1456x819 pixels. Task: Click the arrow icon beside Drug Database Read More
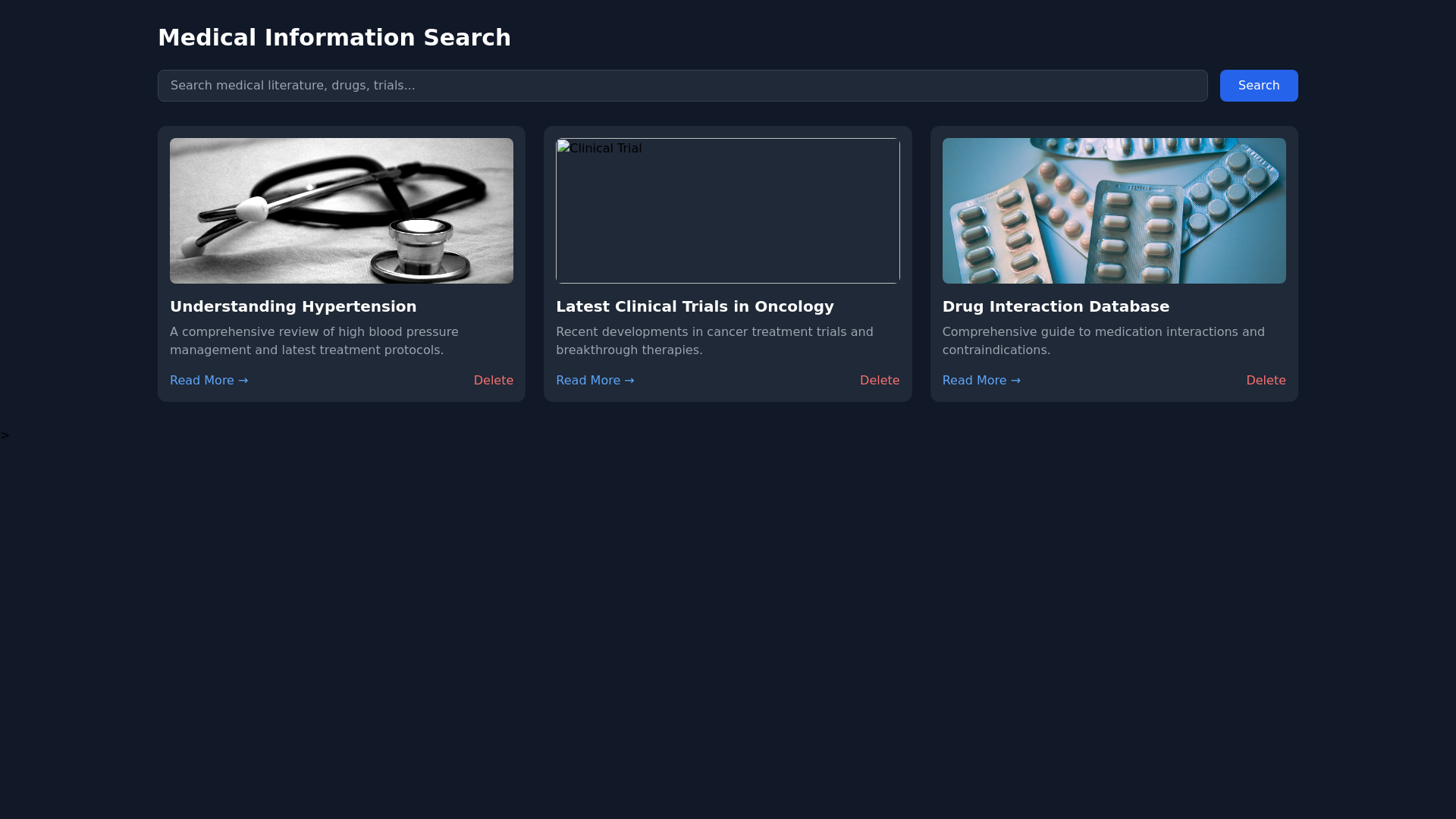[1015, 380]
